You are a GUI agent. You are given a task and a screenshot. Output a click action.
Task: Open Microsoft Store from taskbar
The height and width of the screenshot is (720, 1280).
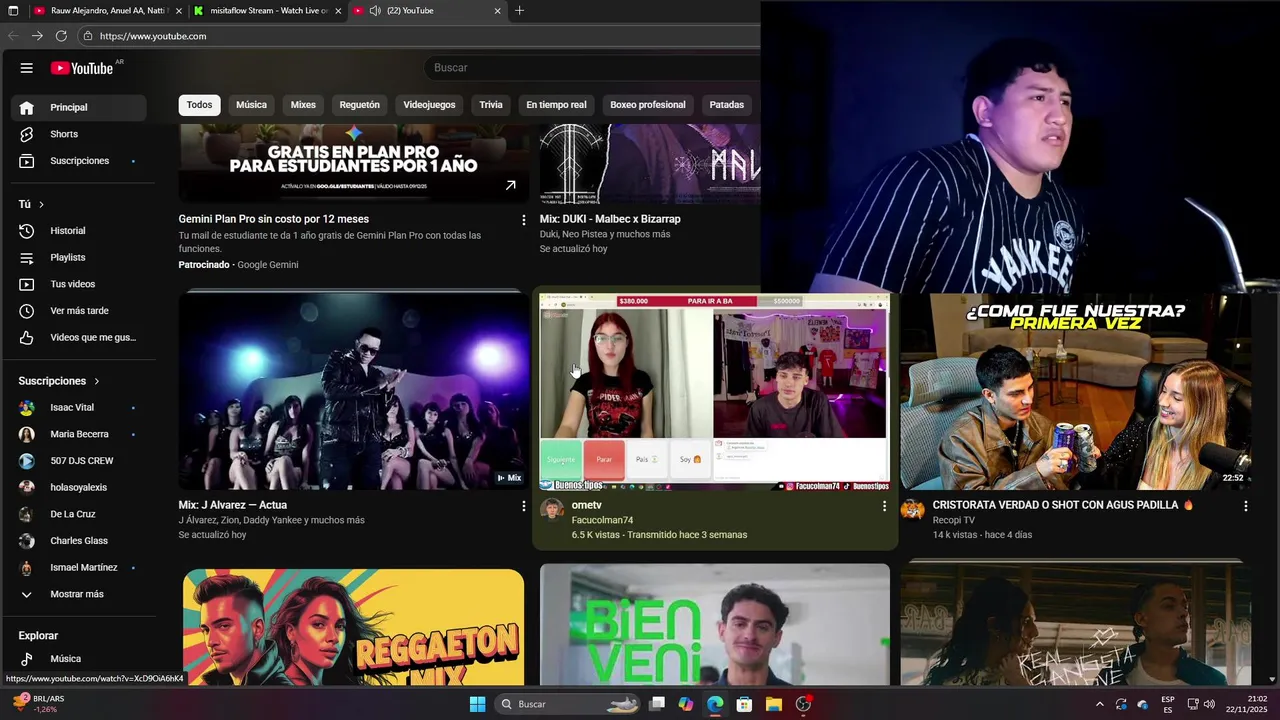(x=744, y=704)
